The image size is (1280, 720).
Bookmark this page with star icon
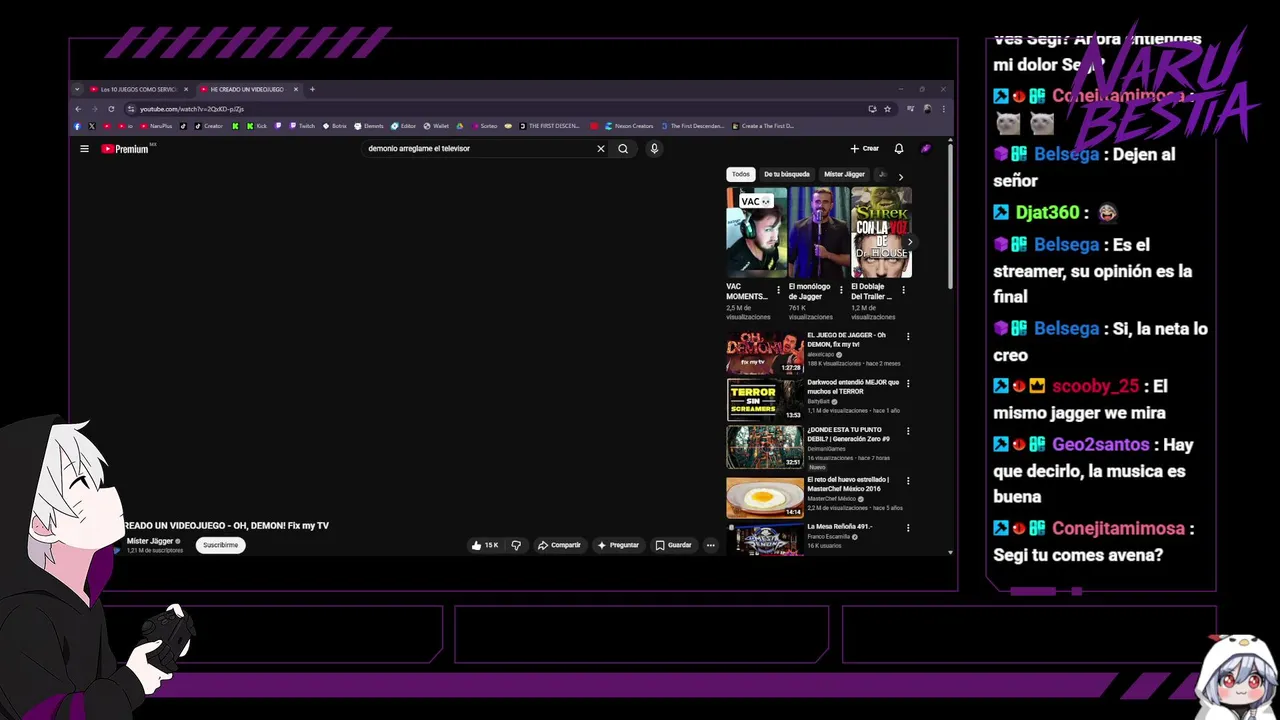click(887, 109)
